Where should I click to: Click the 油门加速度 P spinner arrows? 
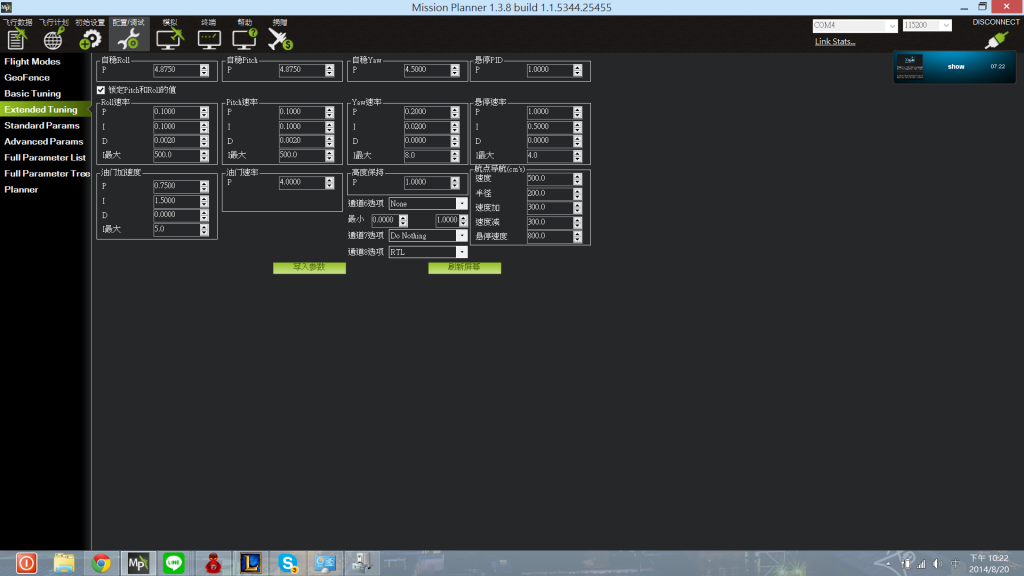(x=204, y=186)
